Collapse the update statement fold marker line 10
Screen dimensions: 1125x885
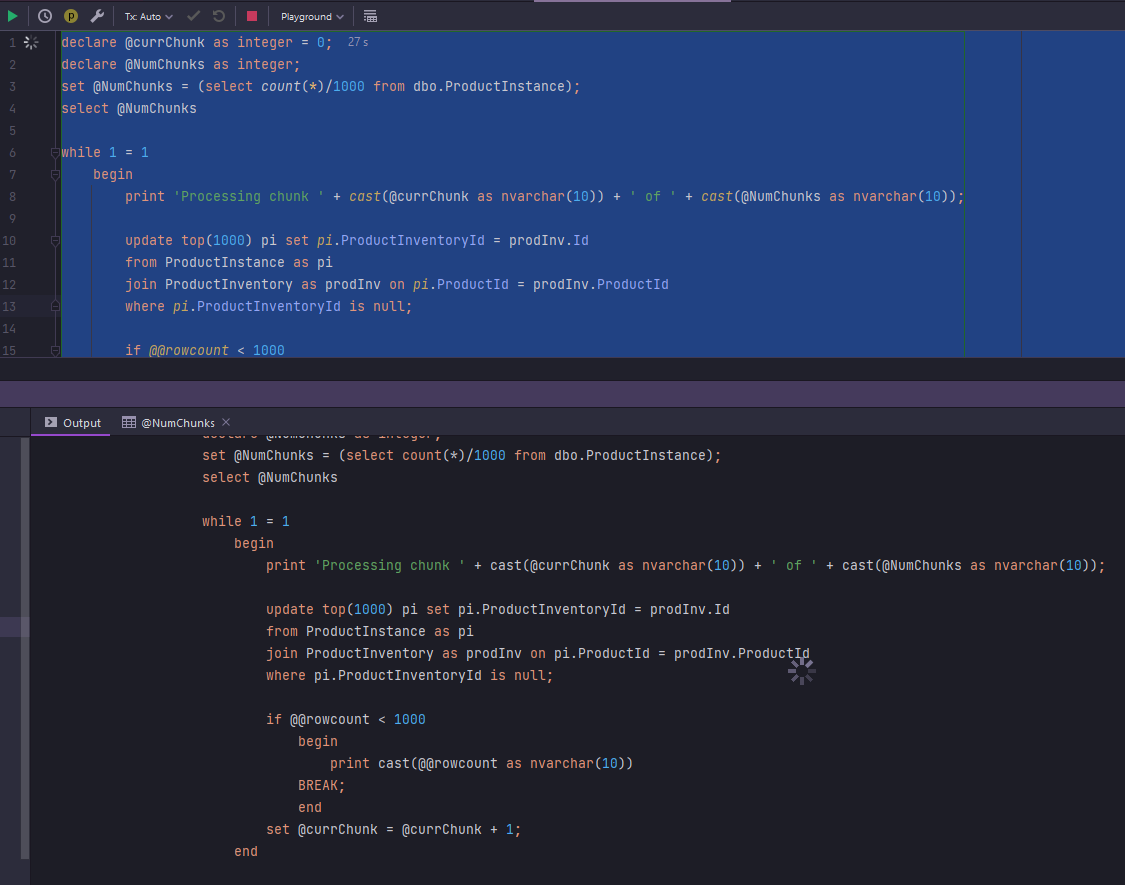(x=55, y=240)
